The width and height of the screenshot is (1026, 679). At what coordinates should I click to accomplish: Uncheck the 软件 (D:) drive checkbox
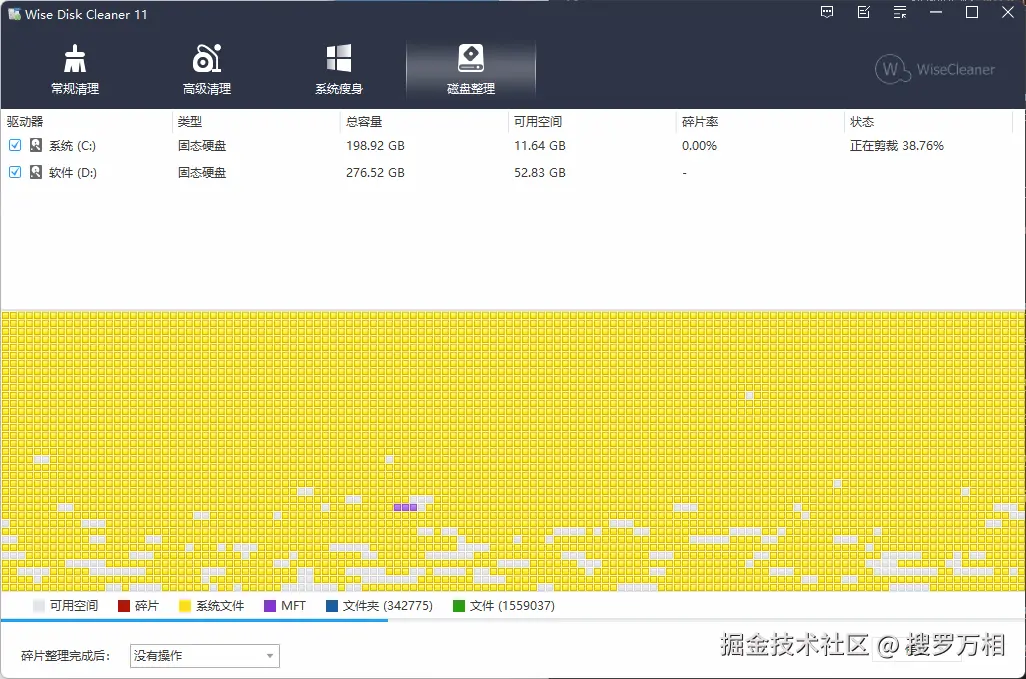15,172
